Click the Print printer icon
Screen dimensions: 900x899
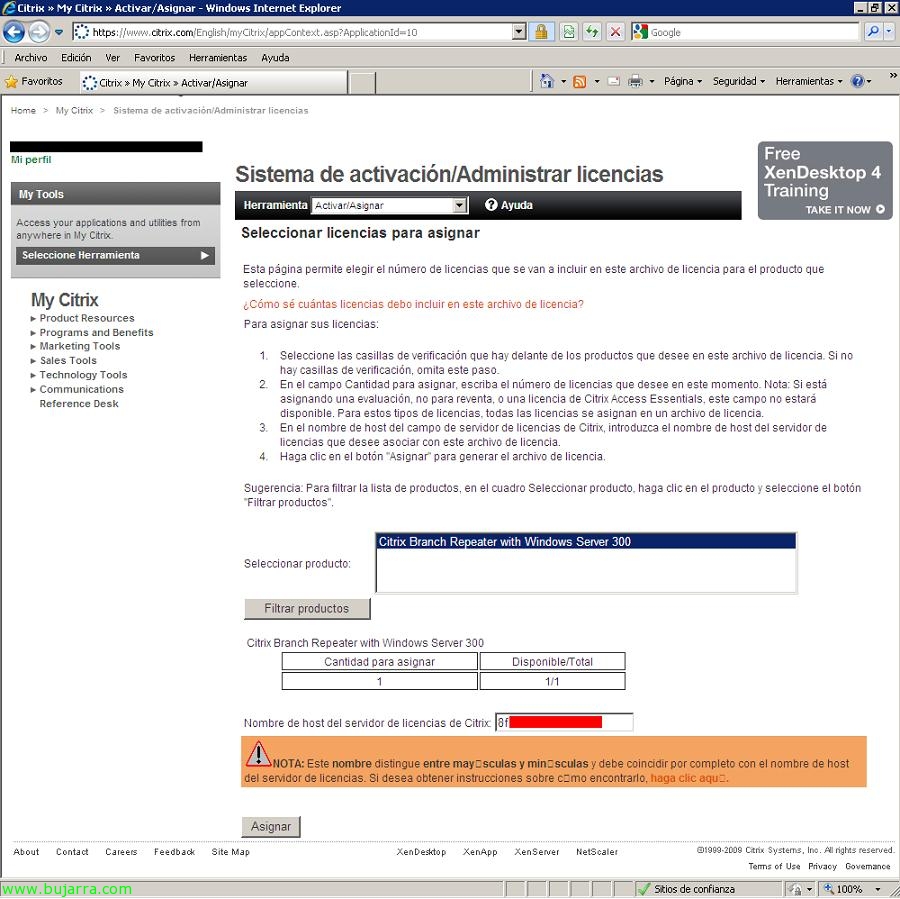pyautogui.click(x=635, y=82)
